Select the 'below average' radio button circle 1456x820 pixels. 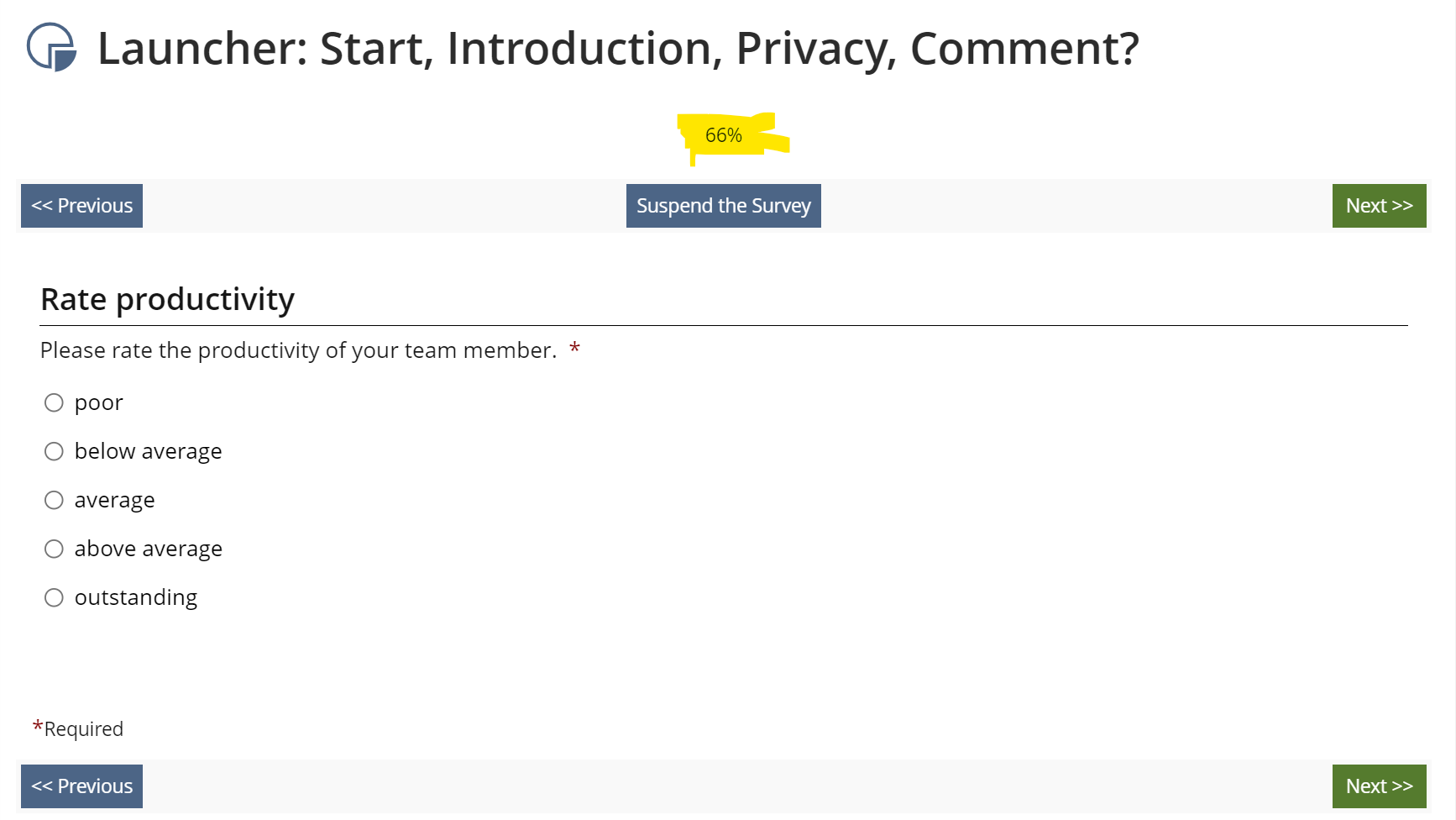(x=54, y=452)
